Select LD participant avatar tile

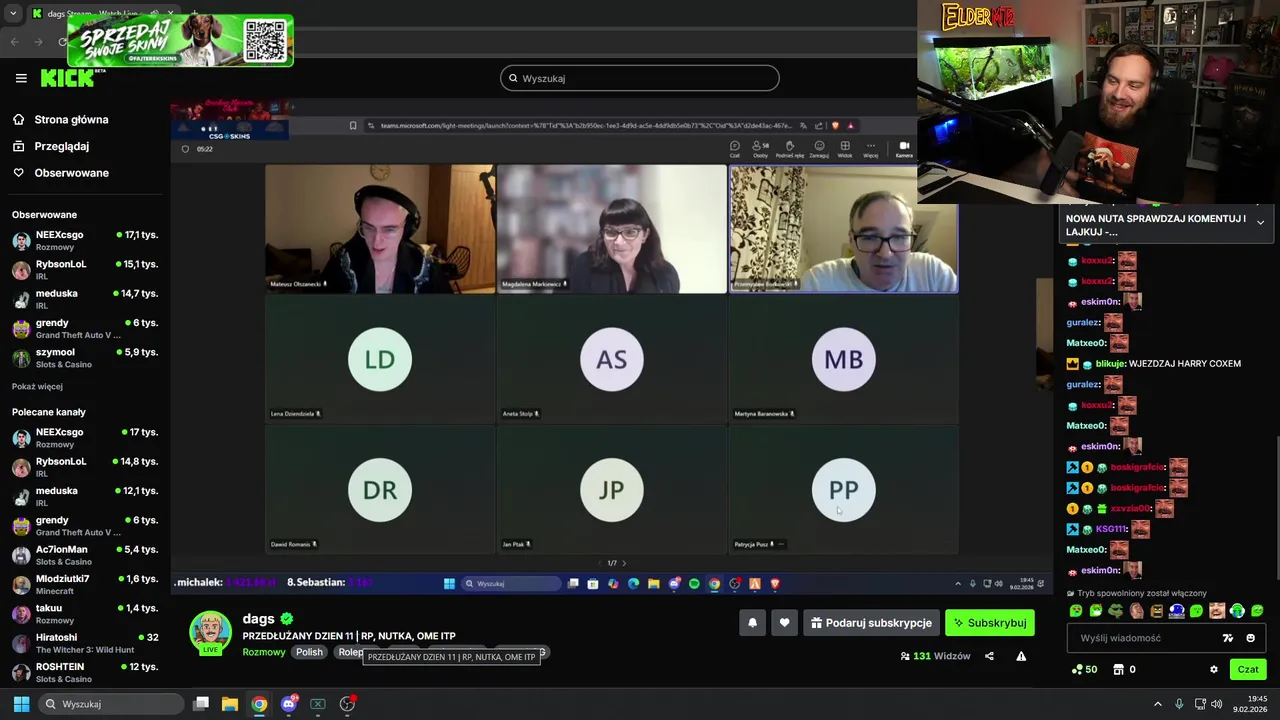380,359
